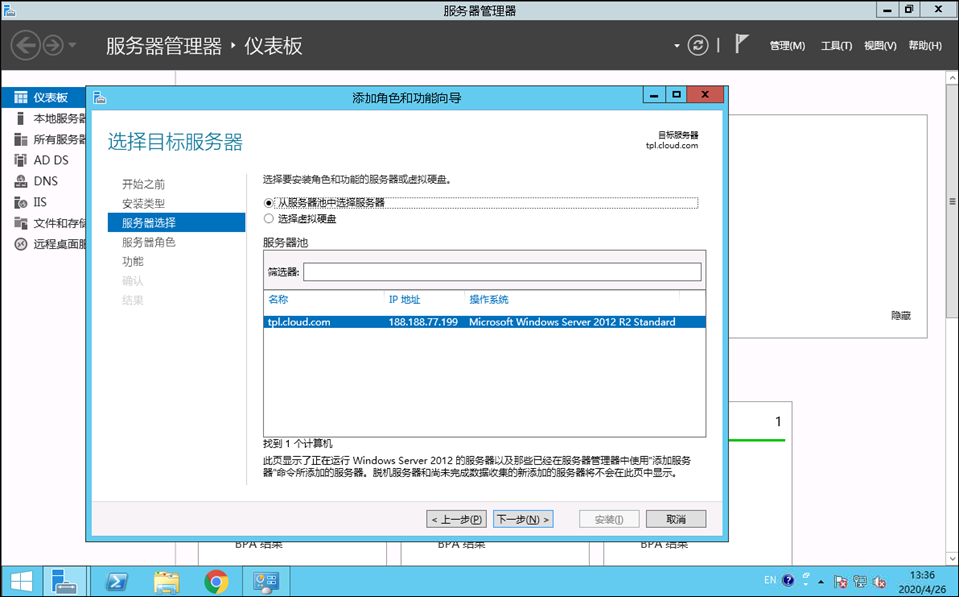This screenshot has width=960, height=597.
Task: Click the Windows Start button
Action: click(21, 581)
